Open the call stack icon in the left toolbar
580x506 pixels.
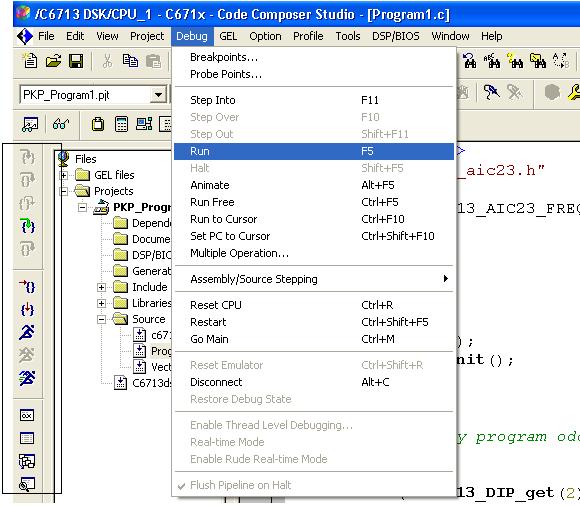pyautogui.click(x=27, y=461)
